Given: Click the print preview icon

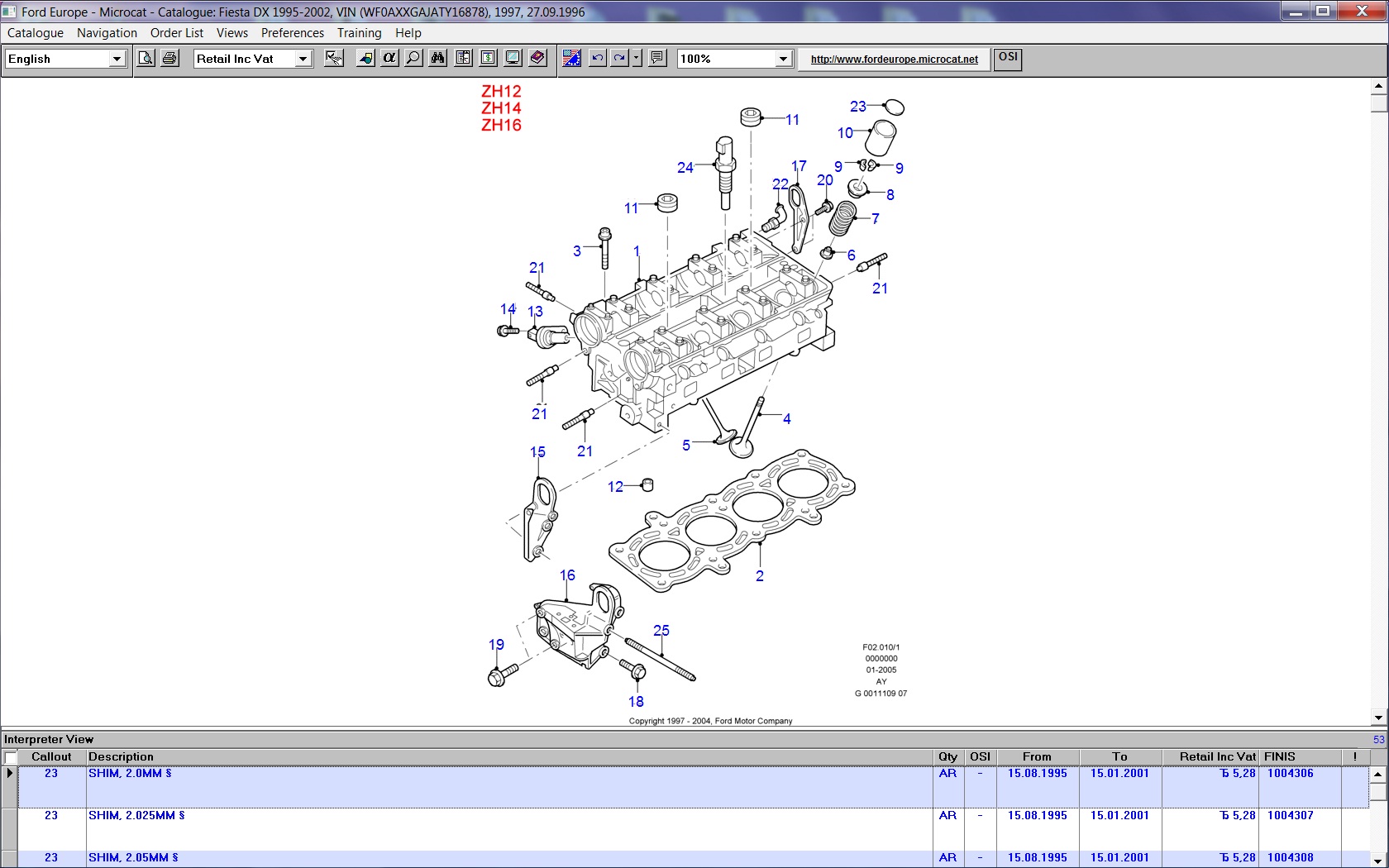Looking at the screenshot, I should 146,58.
